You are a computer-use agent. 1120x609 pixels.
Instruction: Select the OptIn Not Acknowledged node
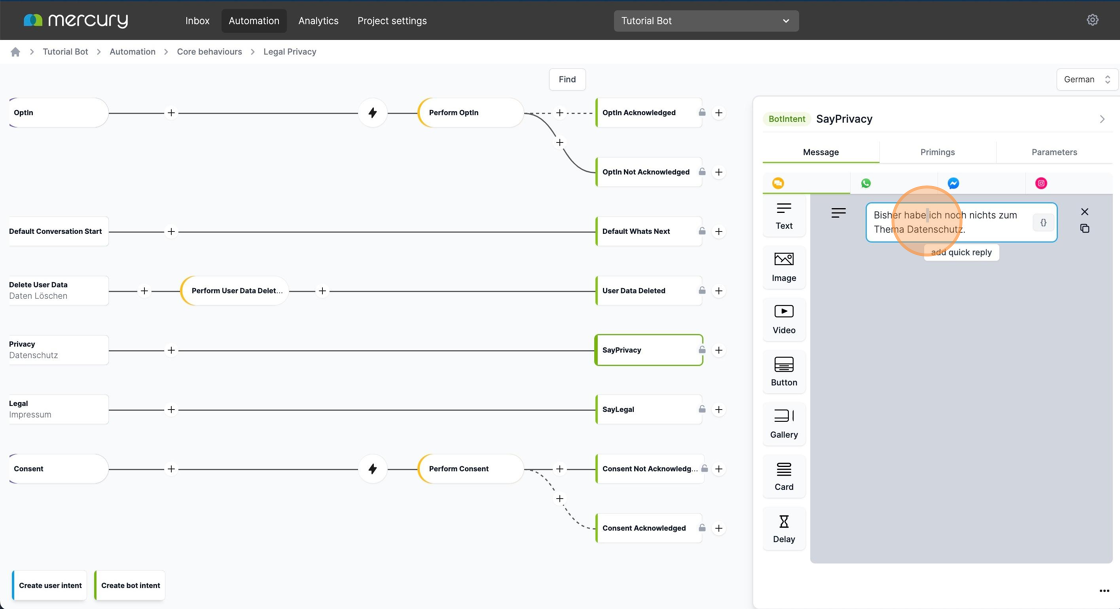click(649, 172)
